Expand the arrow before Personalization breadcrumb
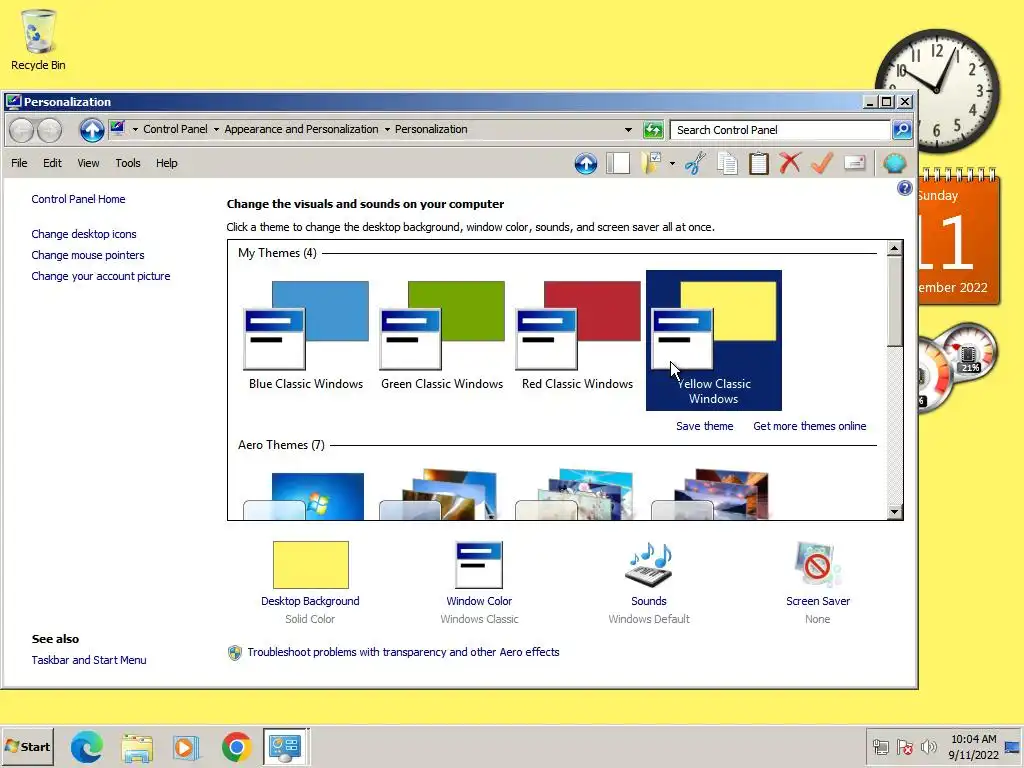The image size is (1024, 768). click(387, 129)
